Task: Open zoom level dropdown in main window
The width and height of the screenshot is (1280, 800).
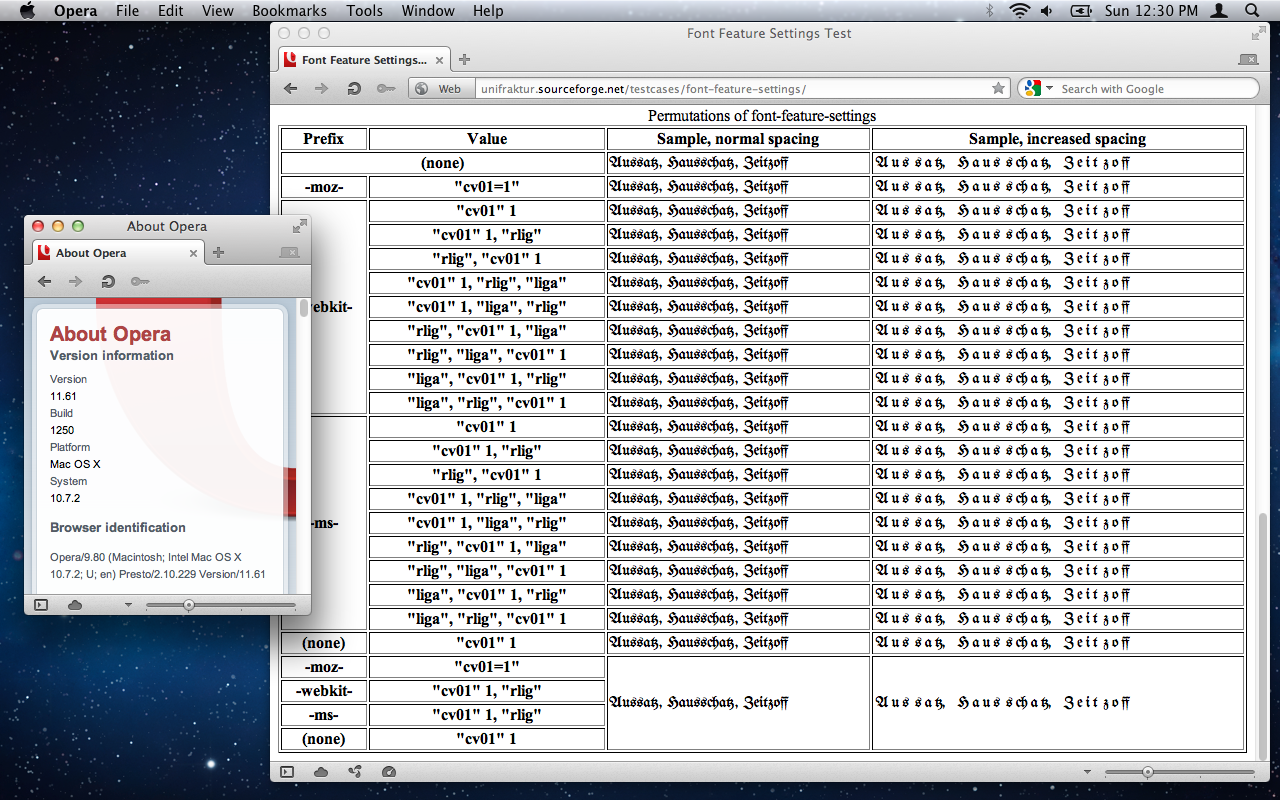Action: click(x=1088, y=772)
